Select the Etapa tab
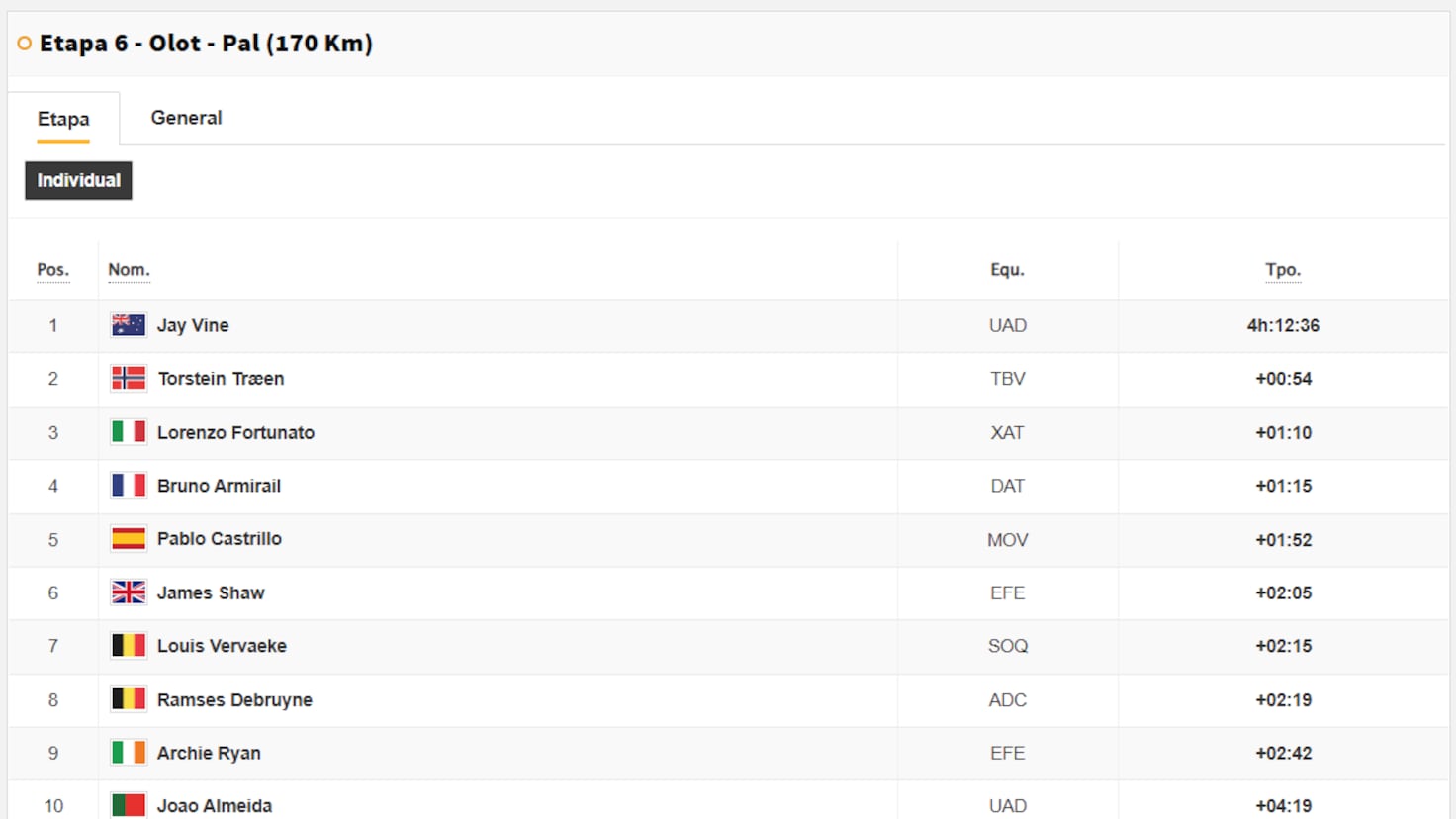This screenshot has width=1456, height=819. [63, 119]
